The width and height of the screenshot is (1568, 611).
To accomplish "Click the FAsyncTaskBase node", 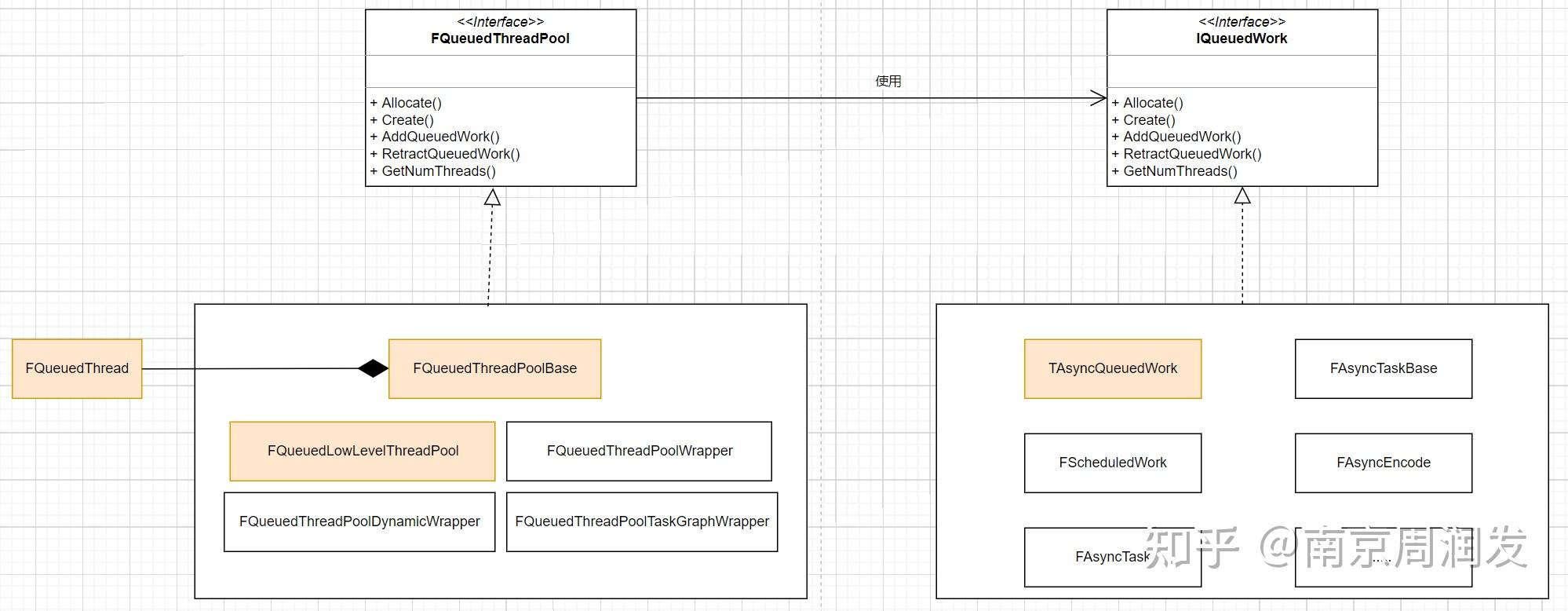I will (x=1384, y=368).
